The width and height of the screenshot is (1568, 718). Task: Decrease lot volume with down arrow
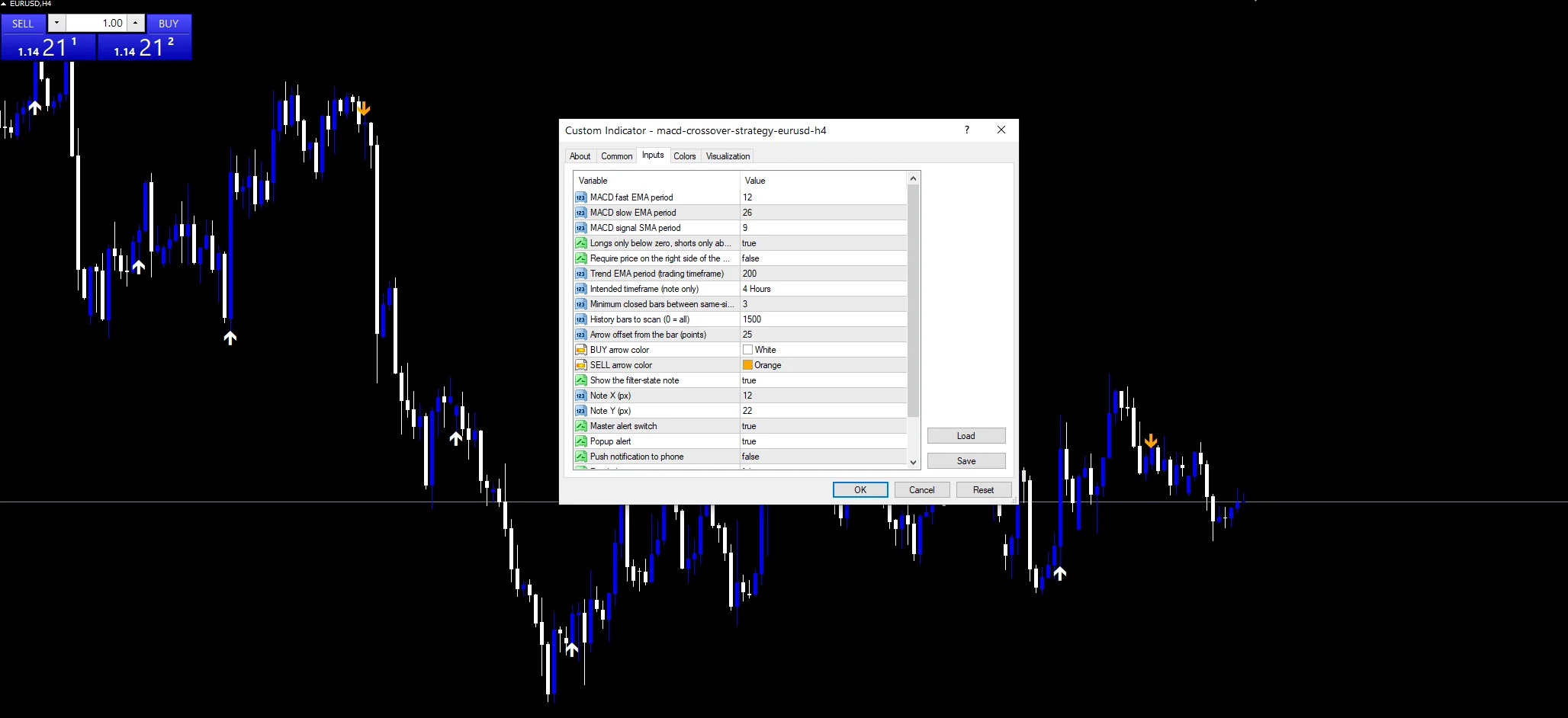pos(56,24)
